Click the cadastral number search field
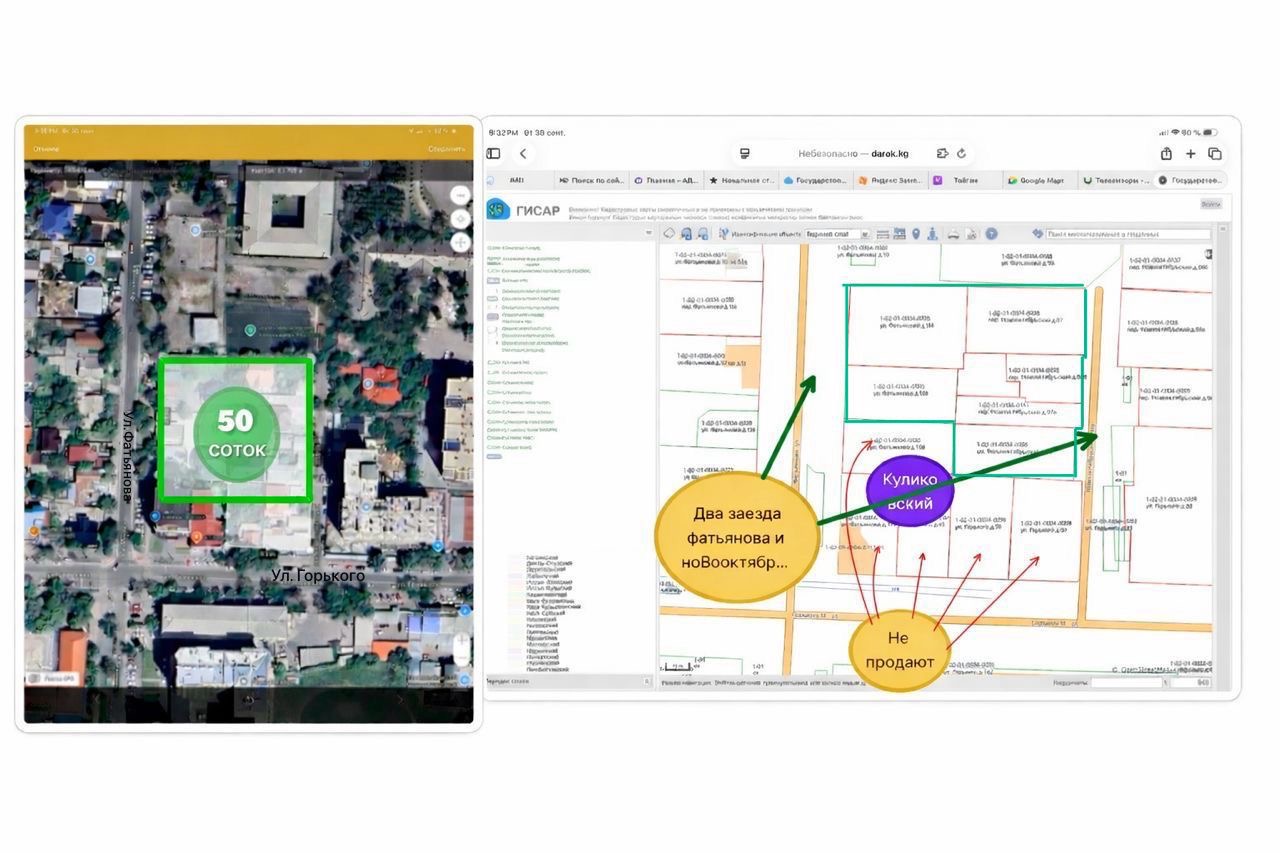Screen dimensions: 1280x853 click(1128, 234)
